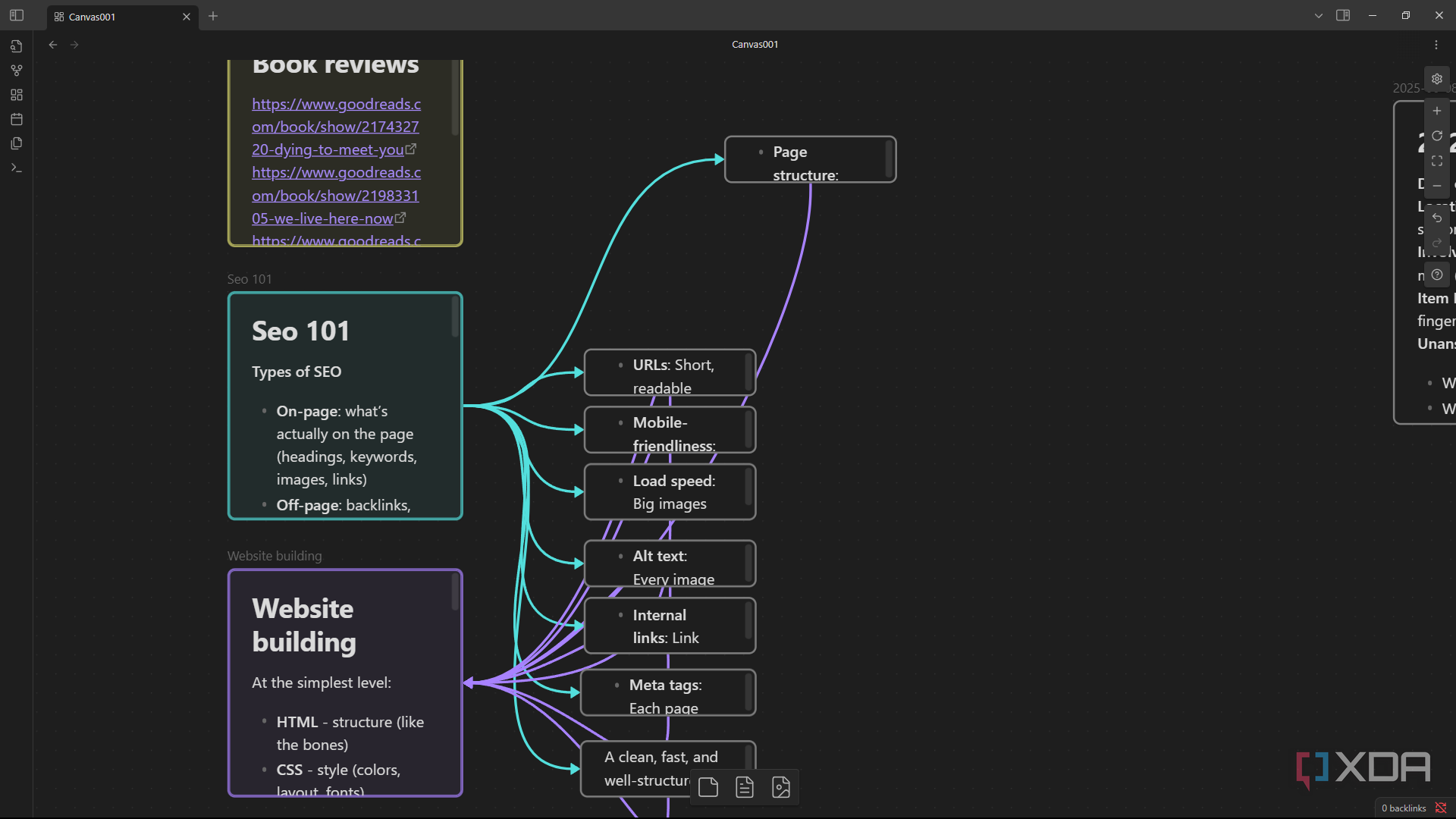Add media from vault to canvas
The width and height of the screenshot is (1456, 819).
click(x=781, y=788)
